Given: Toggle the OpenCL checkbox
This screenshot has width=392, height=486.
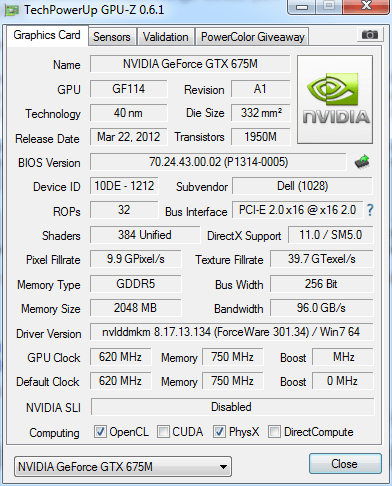Looking at the screenshot, I should [100, 432].
